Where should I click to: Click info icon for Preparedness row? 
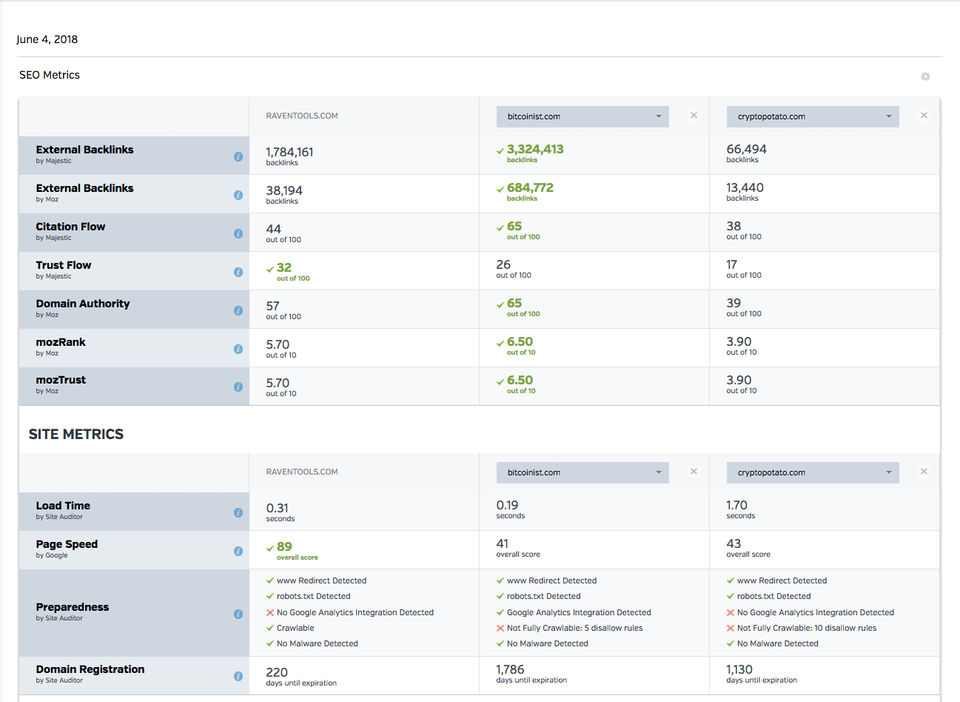238,613
